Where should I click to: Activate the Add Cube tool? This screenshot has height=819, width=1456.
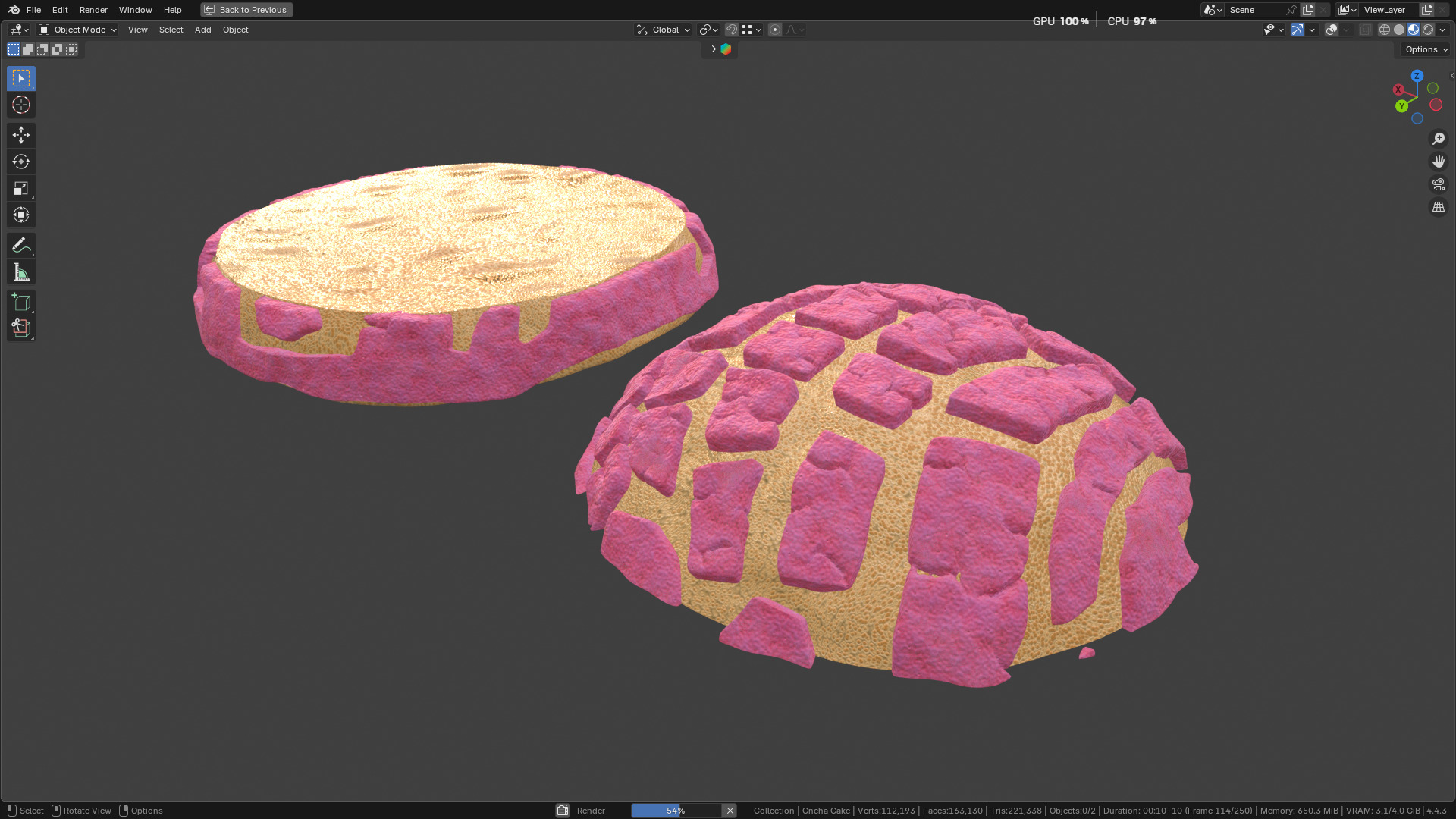point(21,302)
